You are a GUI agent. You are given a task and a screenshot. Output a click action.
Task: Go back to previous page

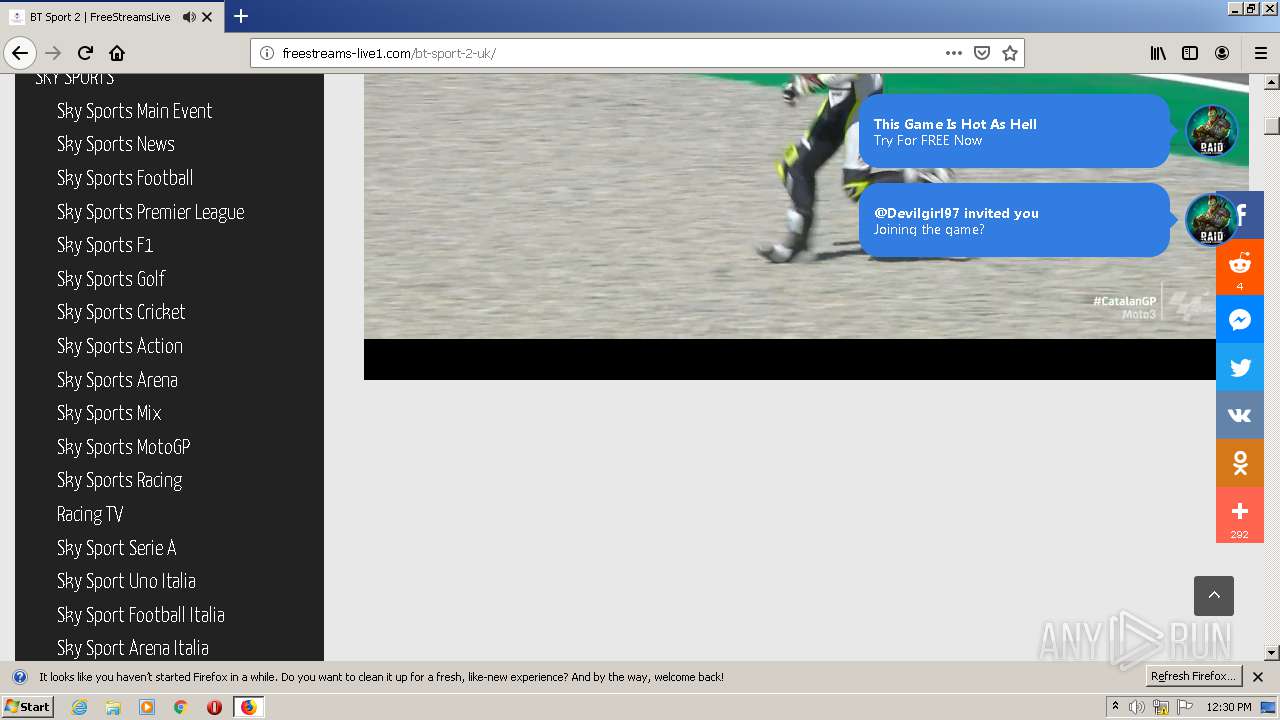pyautogui.click(x=20, y=53)
